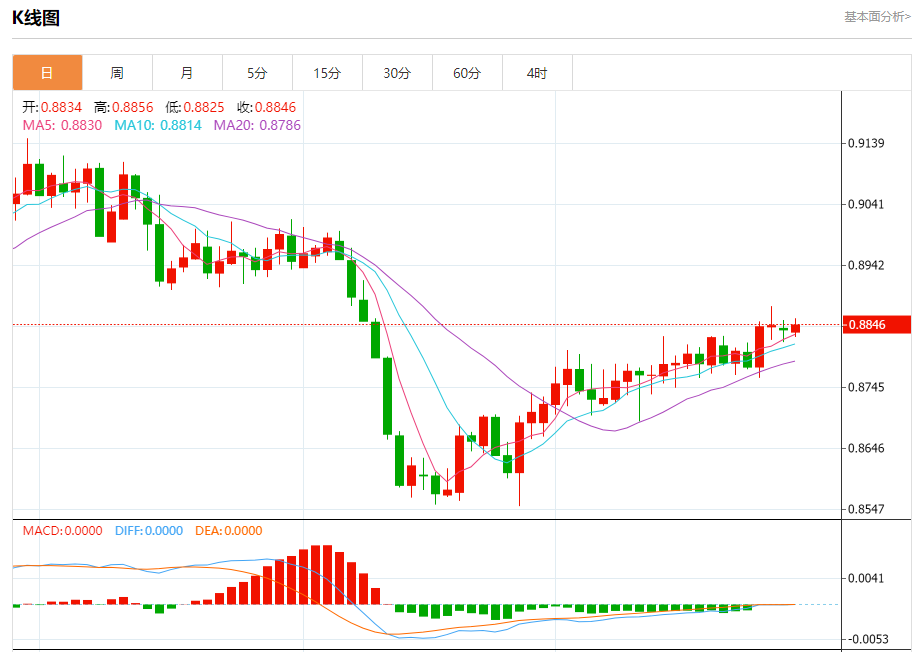This screenshot has height=652, width=921.
Task: Open the 5分 interval tab
Action: (257, 73)
